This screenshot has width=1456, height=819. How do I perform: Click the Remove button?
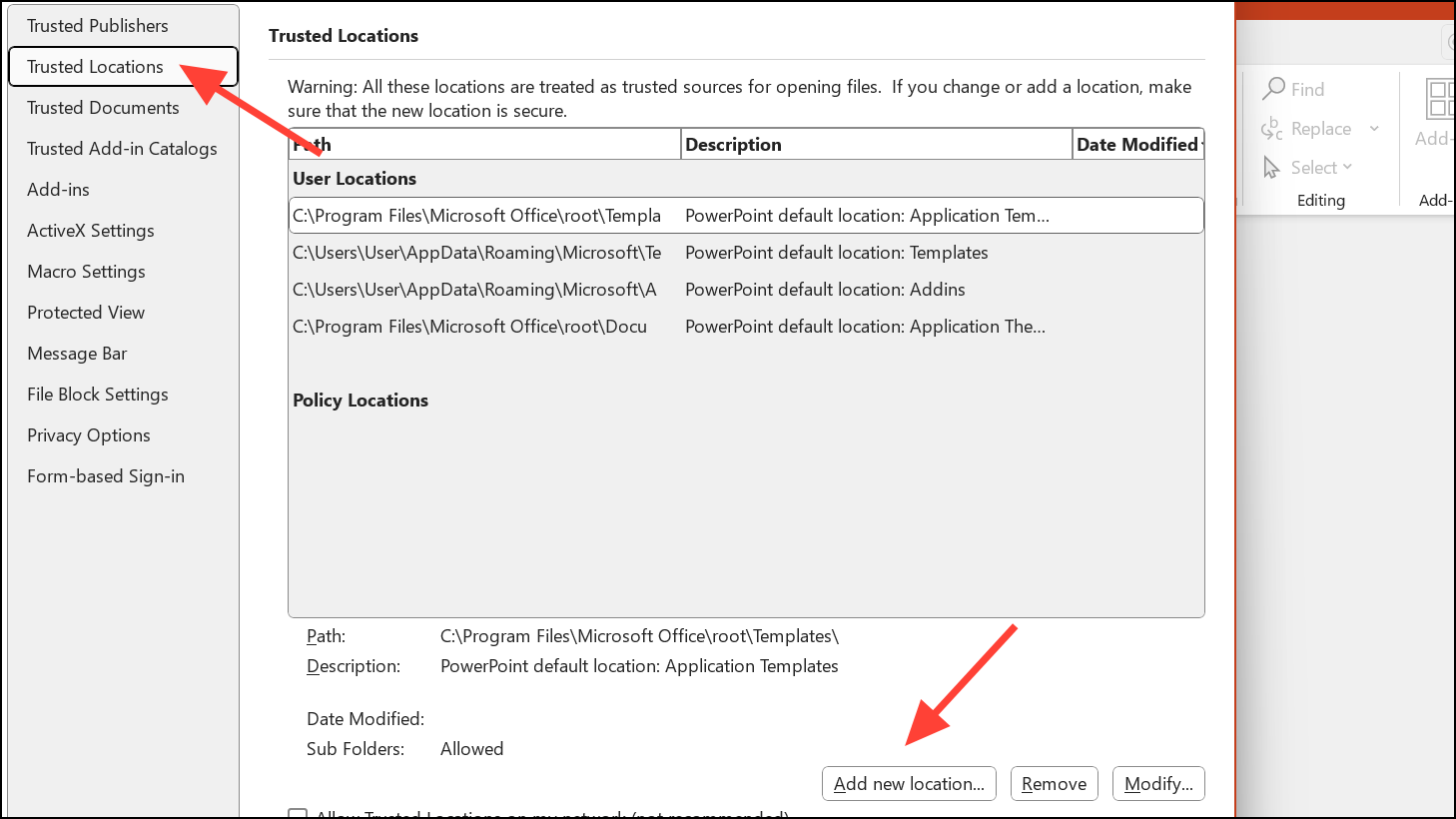click(1054, 783)
